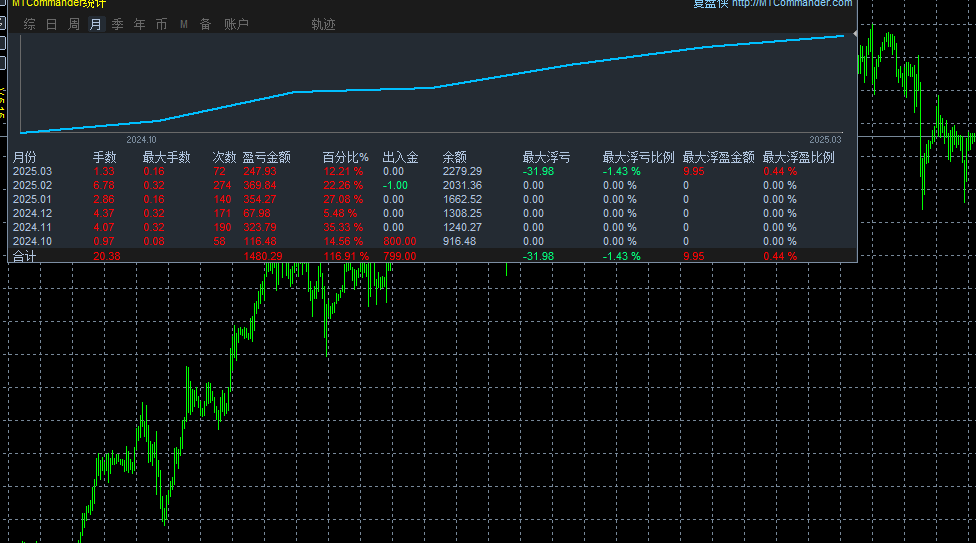976x543 pixels.
Task: Click balance value 1308.25
Action: coord(462,214)
